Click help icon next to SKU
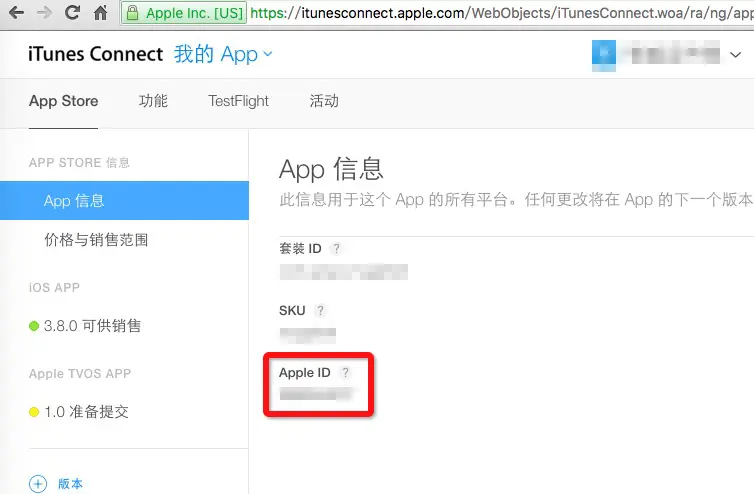 (320, 311)
